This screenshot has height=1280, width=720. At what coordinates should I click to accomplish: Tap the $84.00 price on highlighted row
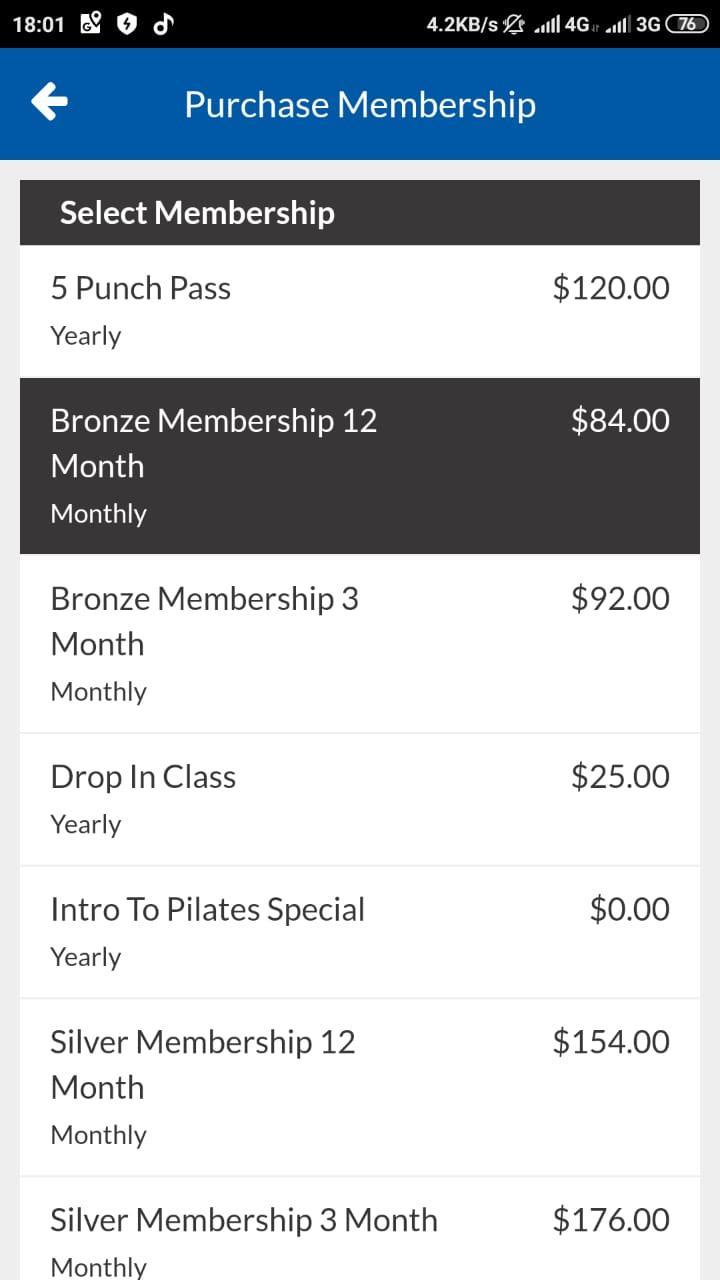pyautogui.click(x=620, y=420)
